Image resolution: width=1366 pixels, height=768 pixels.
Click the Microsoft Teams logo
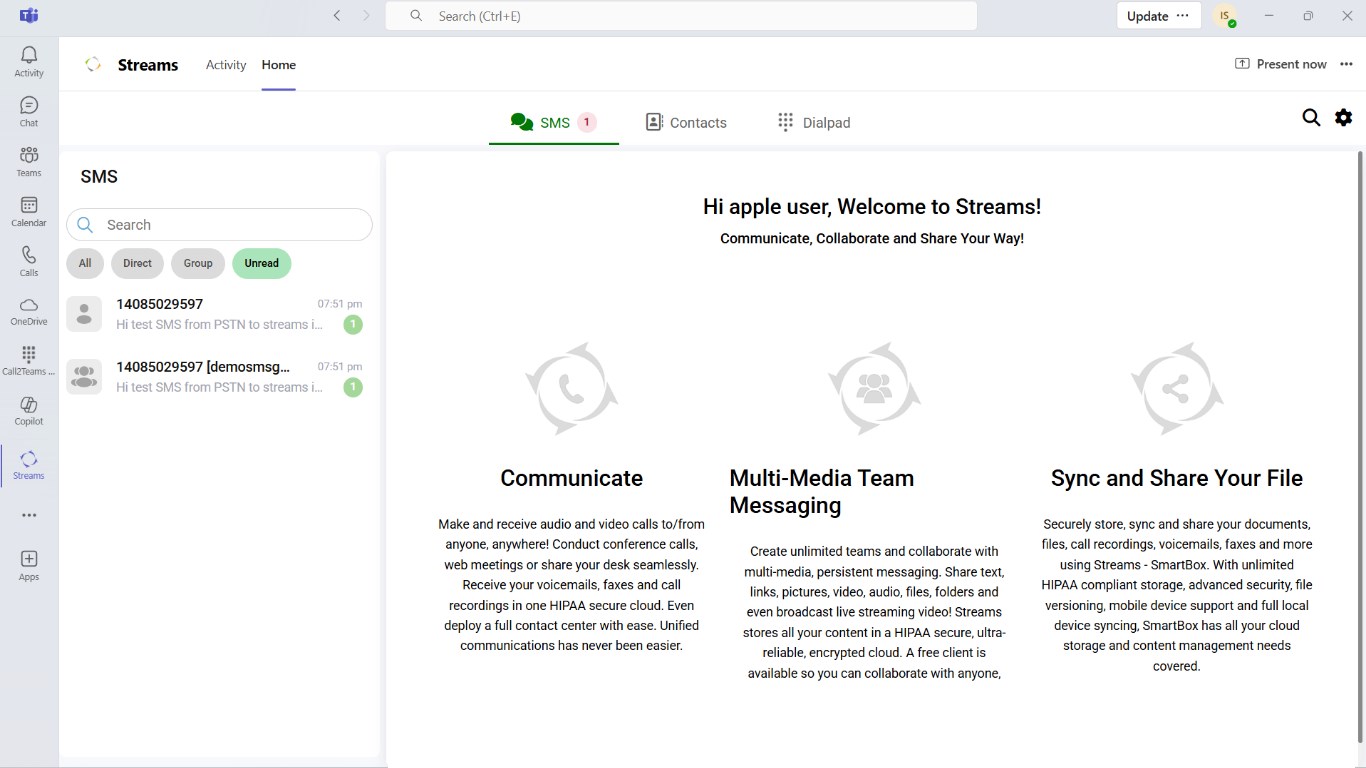(29, 16)
